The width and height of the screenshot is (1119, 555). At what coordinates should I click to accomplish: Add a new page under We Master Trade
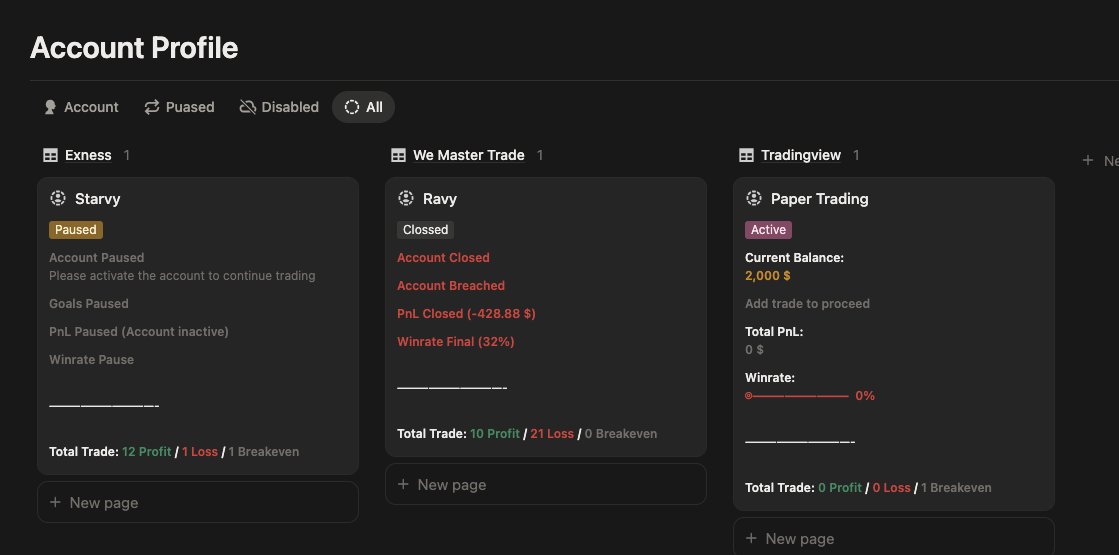pyautogui.click(x=546, y=484)
